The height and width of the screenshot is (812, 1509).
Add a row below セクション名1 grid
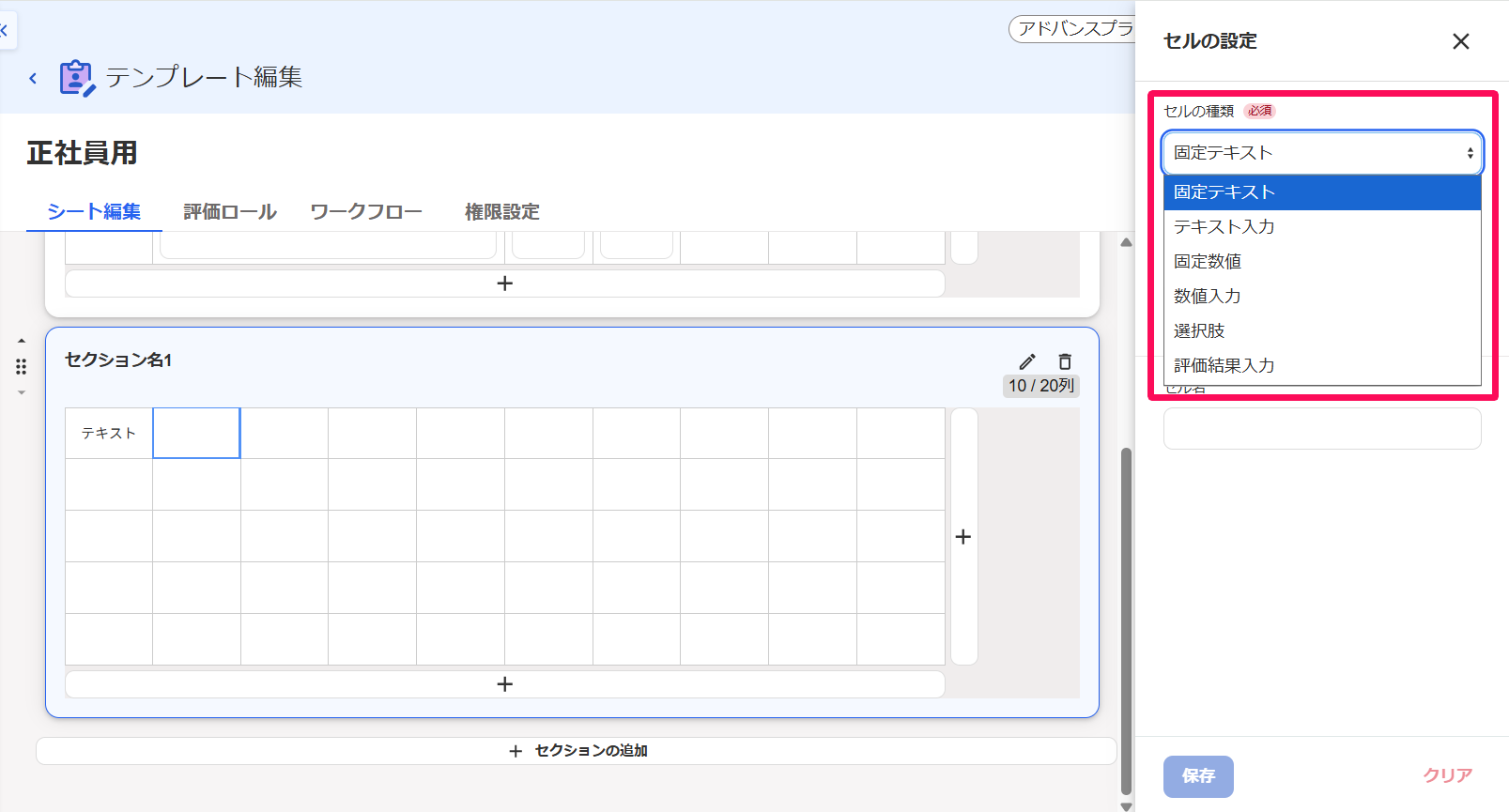504,684
